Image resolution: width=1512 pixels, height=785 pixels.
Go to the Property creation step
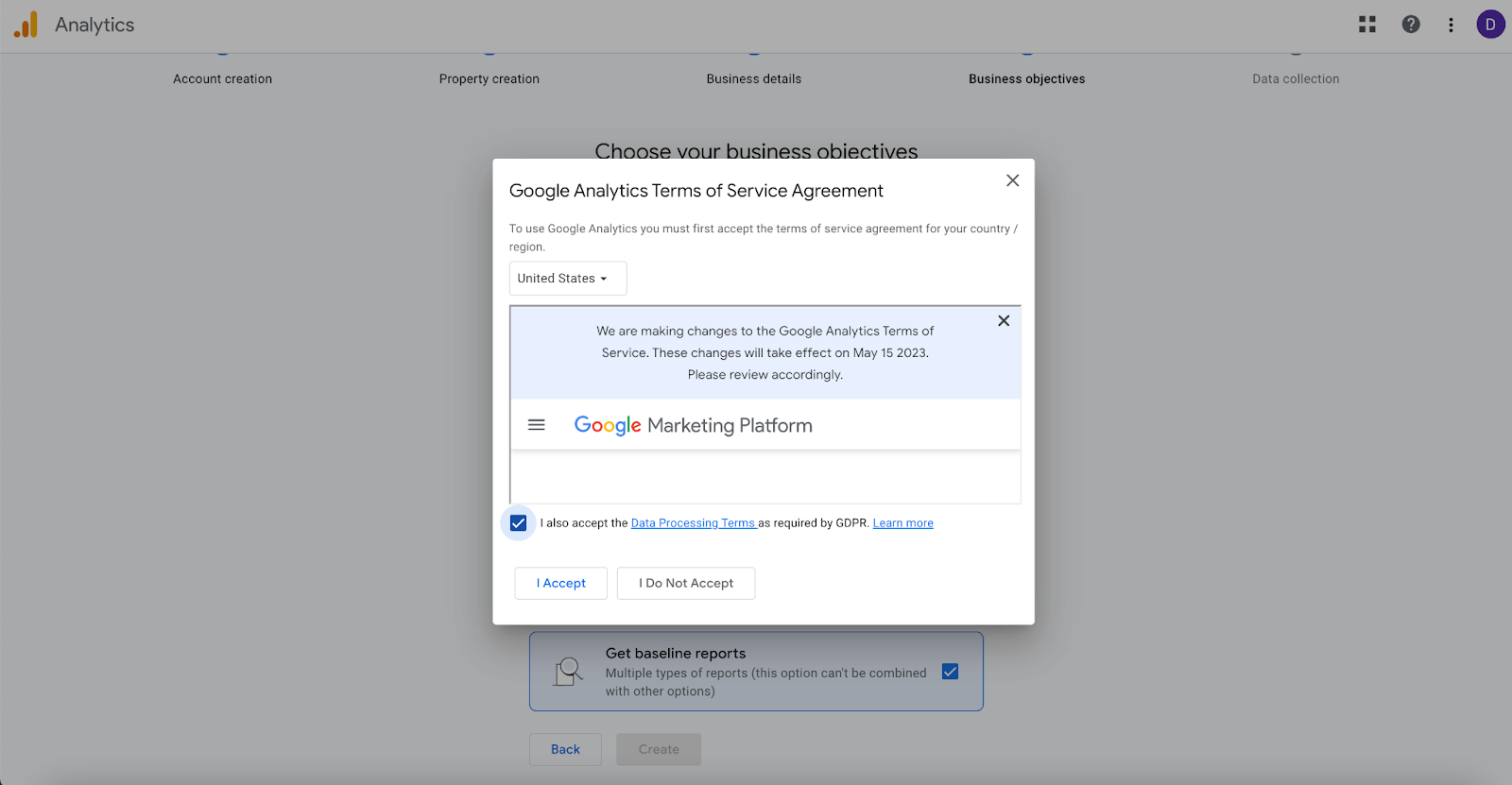point(490,79)
